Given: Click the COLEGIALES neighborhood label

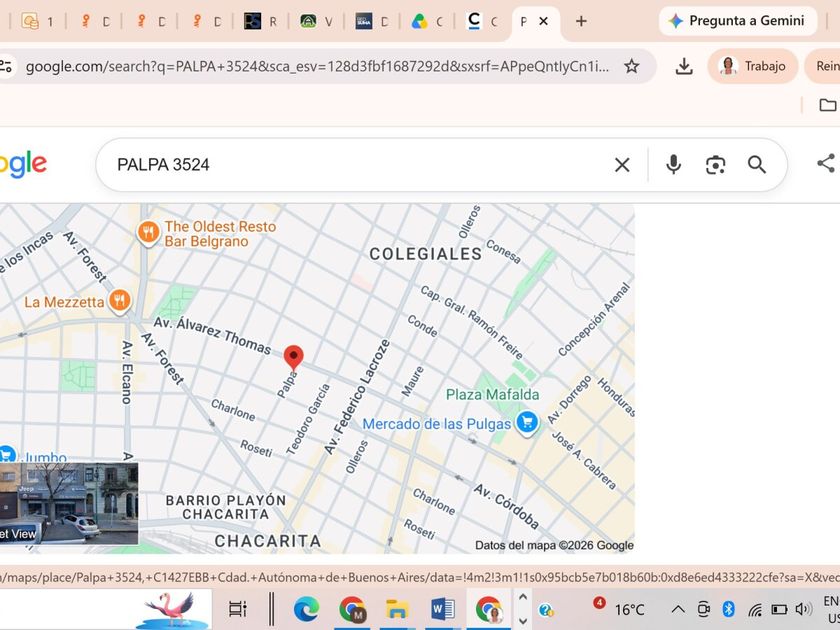Looking at the screenshot, I should [425, 254].
